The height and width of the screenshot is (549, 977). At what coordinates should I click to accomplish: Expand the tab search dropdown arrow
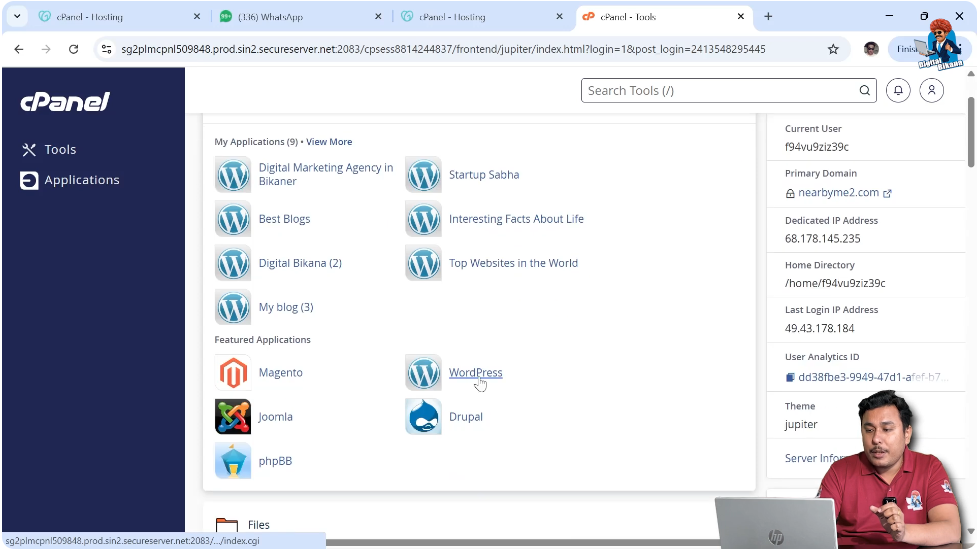point(17,17)
